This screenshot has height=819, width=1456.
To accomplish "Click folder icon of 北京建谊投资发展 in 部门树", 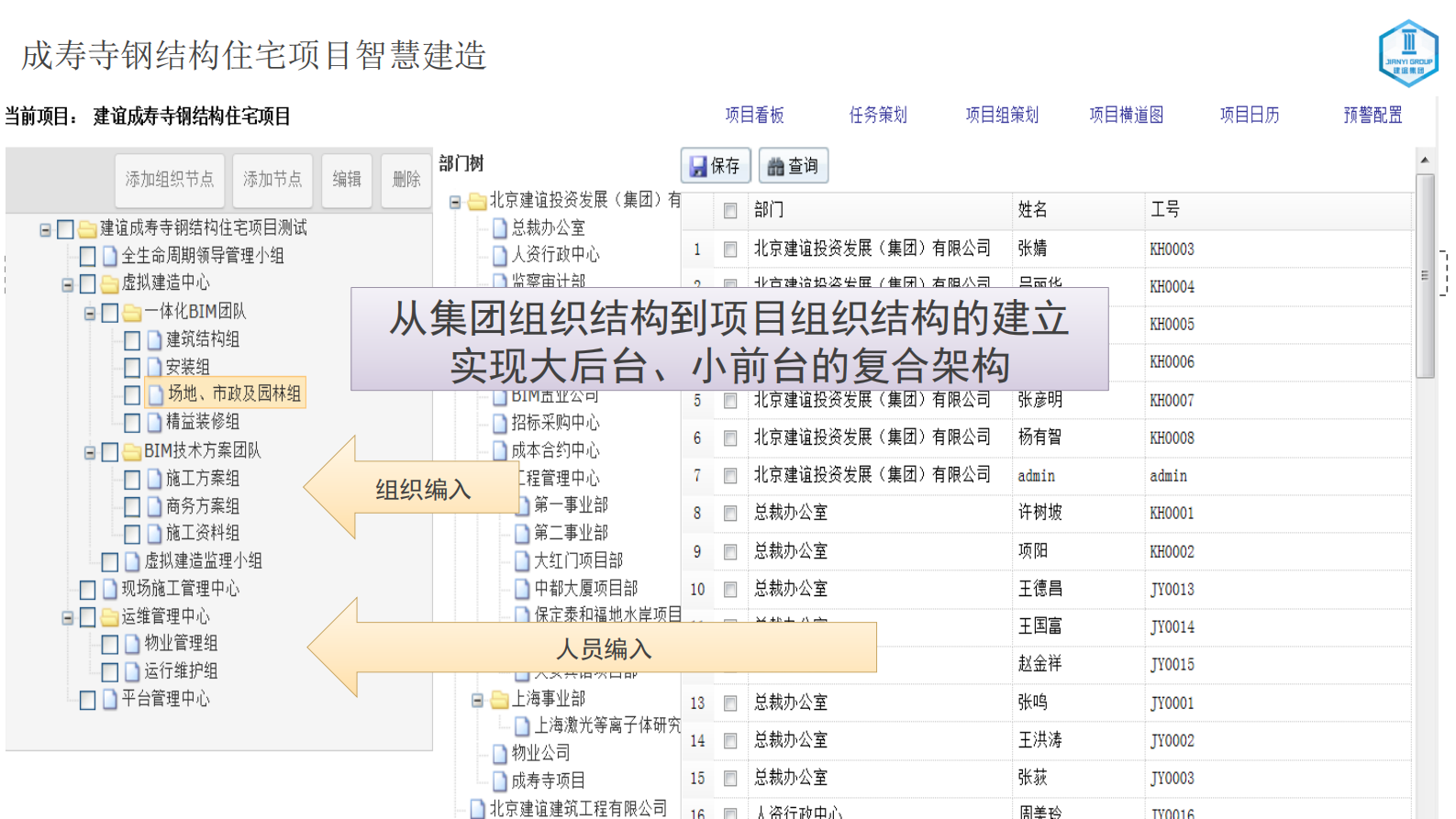I will point(477,201).
